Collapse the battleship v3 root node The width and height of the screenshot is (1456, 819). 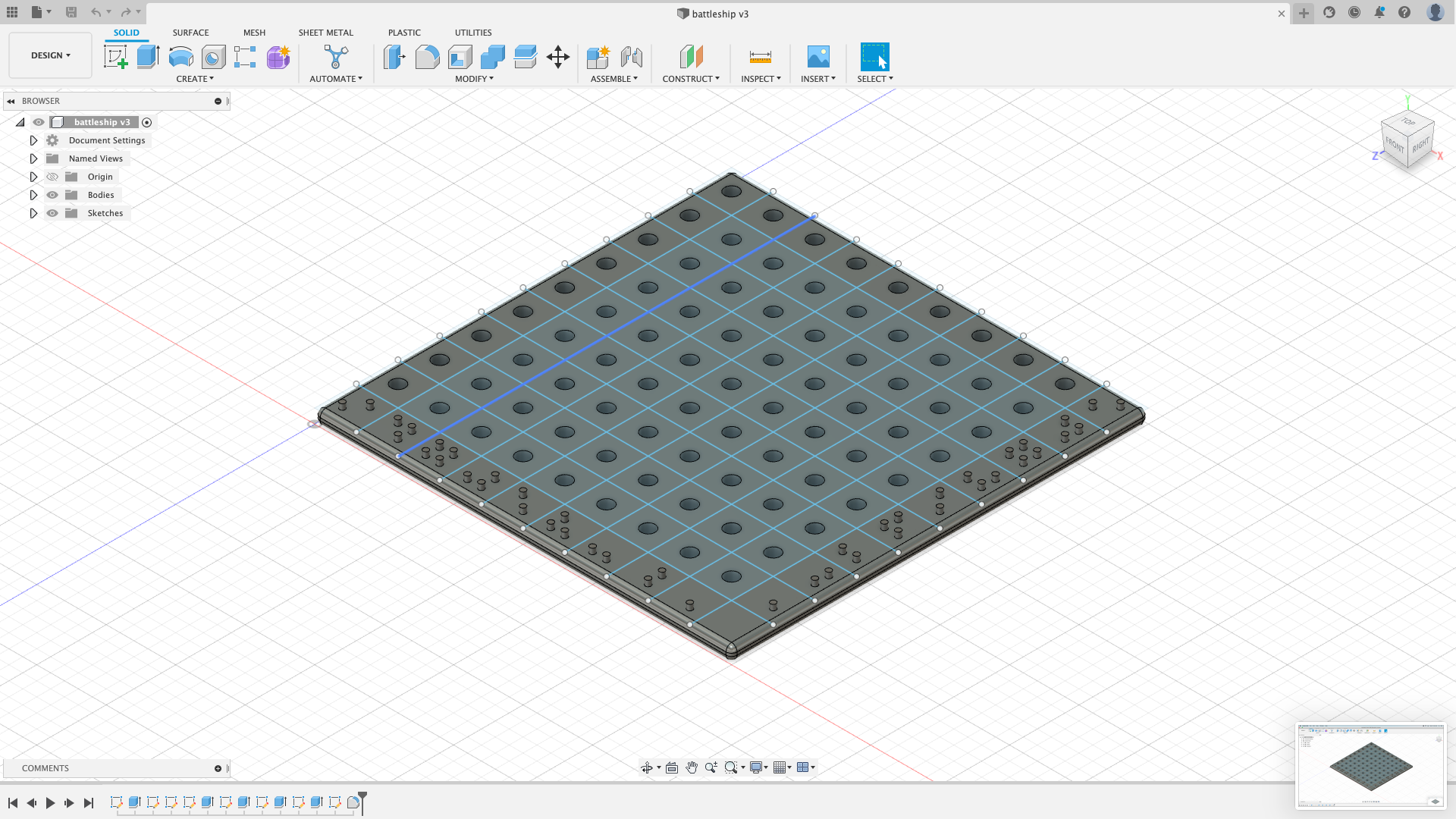pyautogui.click(x=20, y=122)
